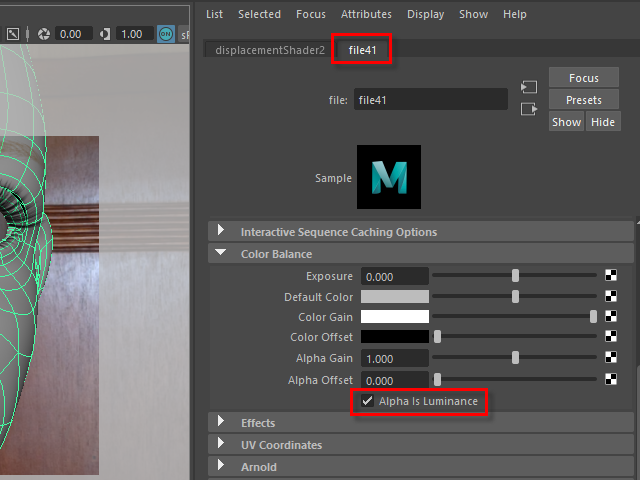Click the Presets button
The height and width of the screenshot is (480, 640).
[583, 100]
